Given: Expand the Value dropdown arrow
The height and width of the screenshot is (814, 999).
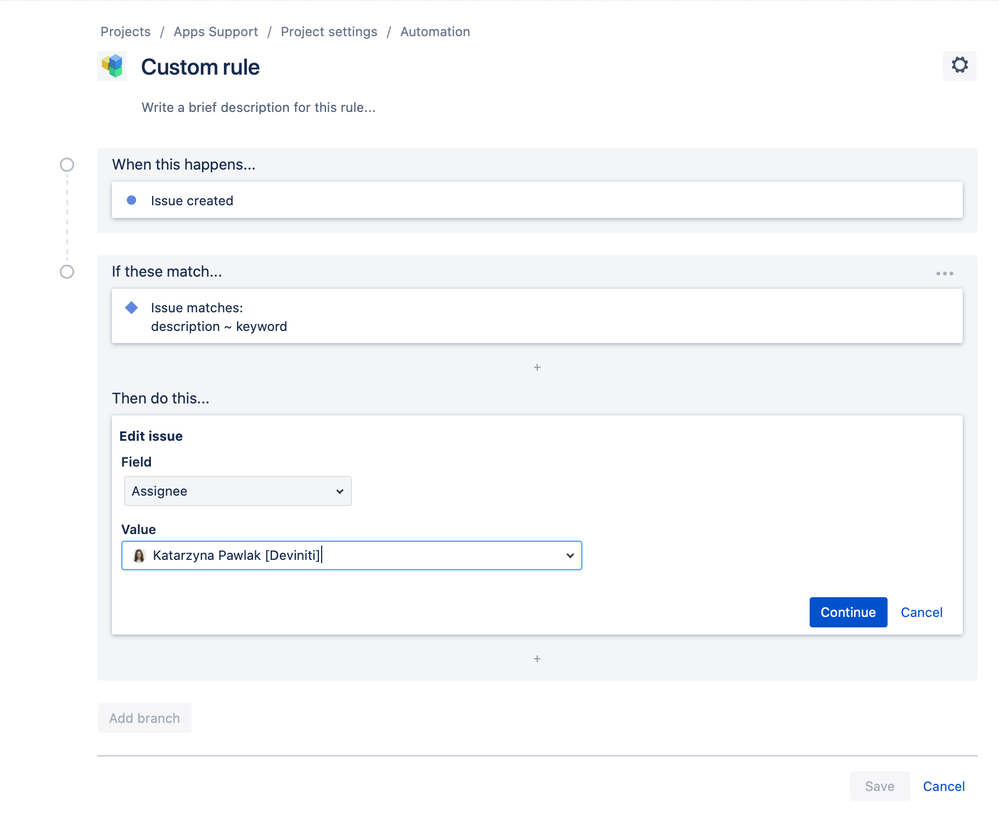Looking at the screenshot, I should click(570, 556).
